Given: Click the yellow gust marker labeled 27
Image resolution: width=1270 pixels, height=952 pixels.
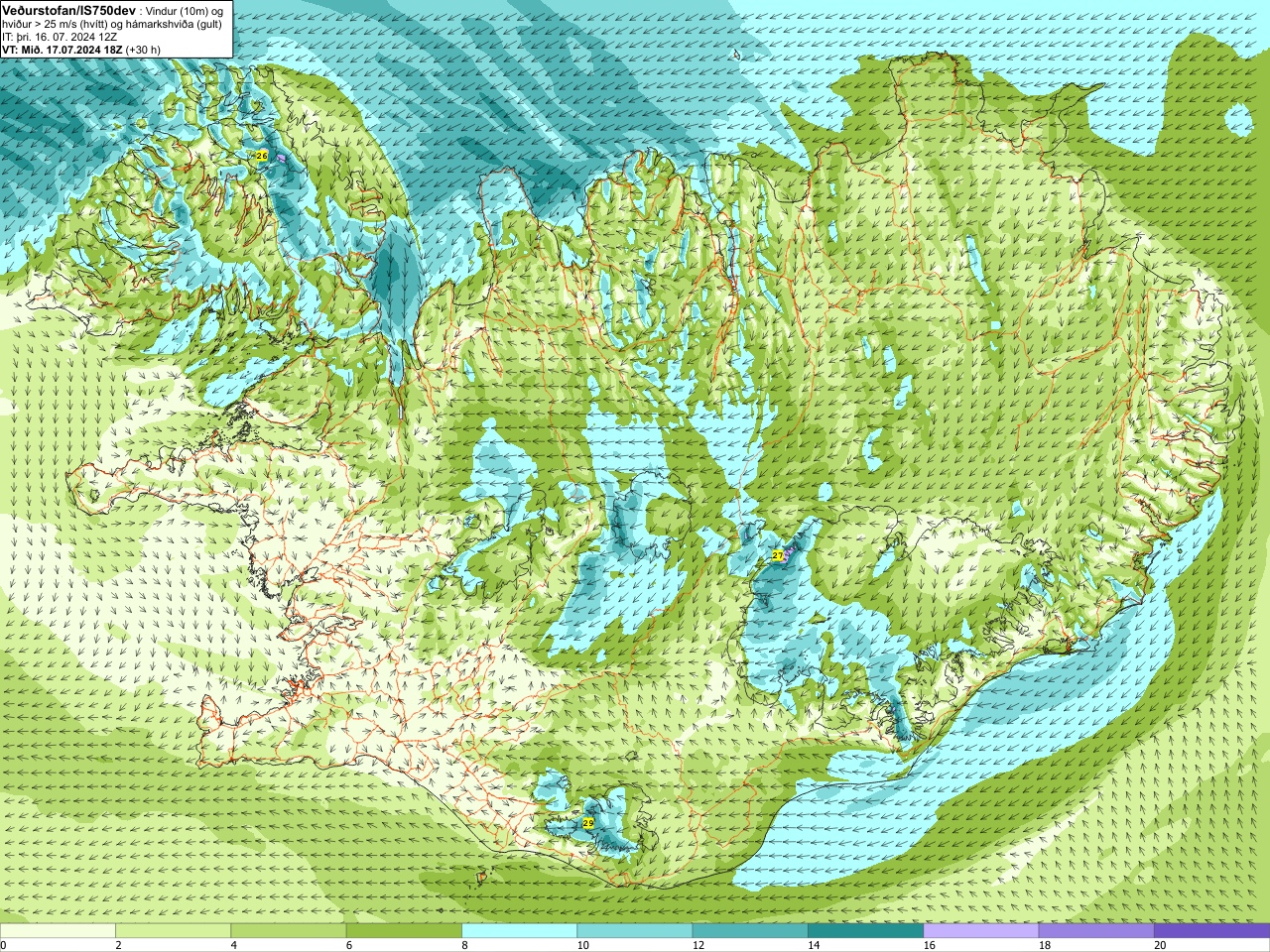Looking at the screenshot, I should pyautogui.click(x=777, y=555).
